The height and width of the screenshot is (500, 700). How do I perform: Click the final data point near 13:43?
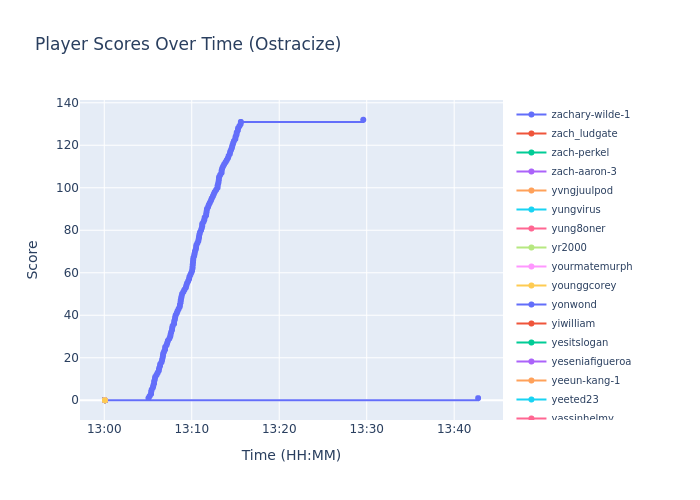[x=478, y=398]
